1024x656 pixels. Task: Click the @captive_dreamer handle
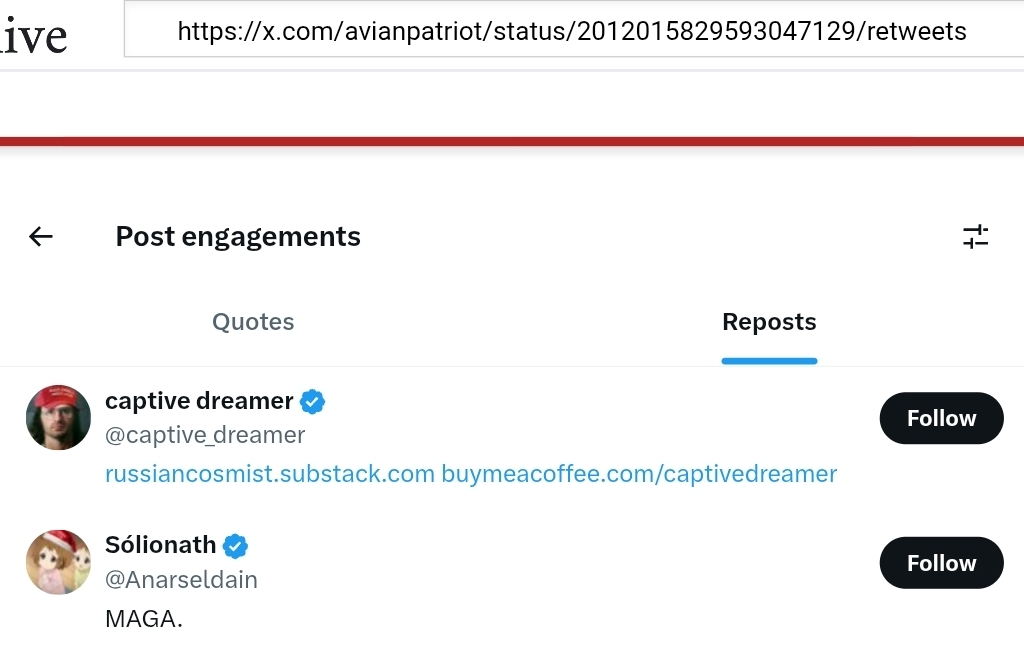tap(205, 435)
